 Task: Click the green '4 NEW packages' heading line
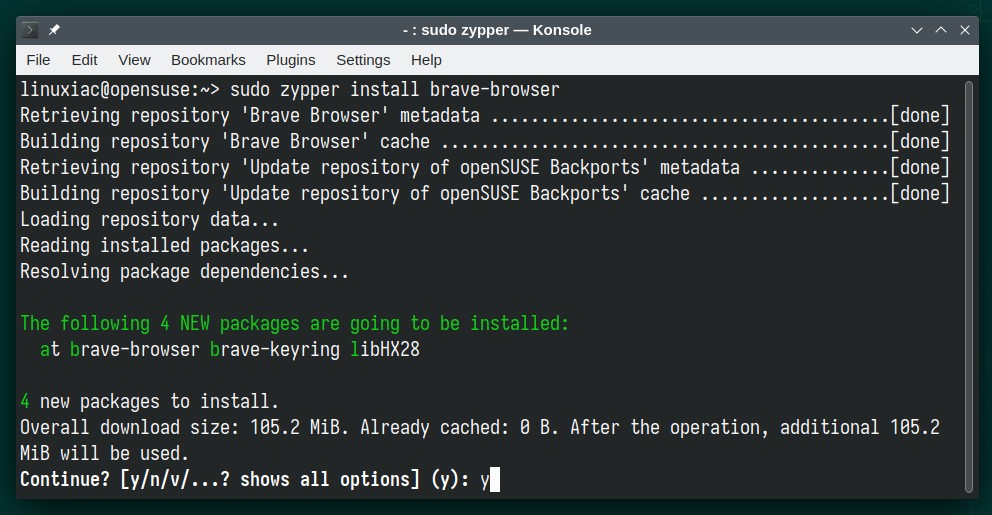pos(294,323)
